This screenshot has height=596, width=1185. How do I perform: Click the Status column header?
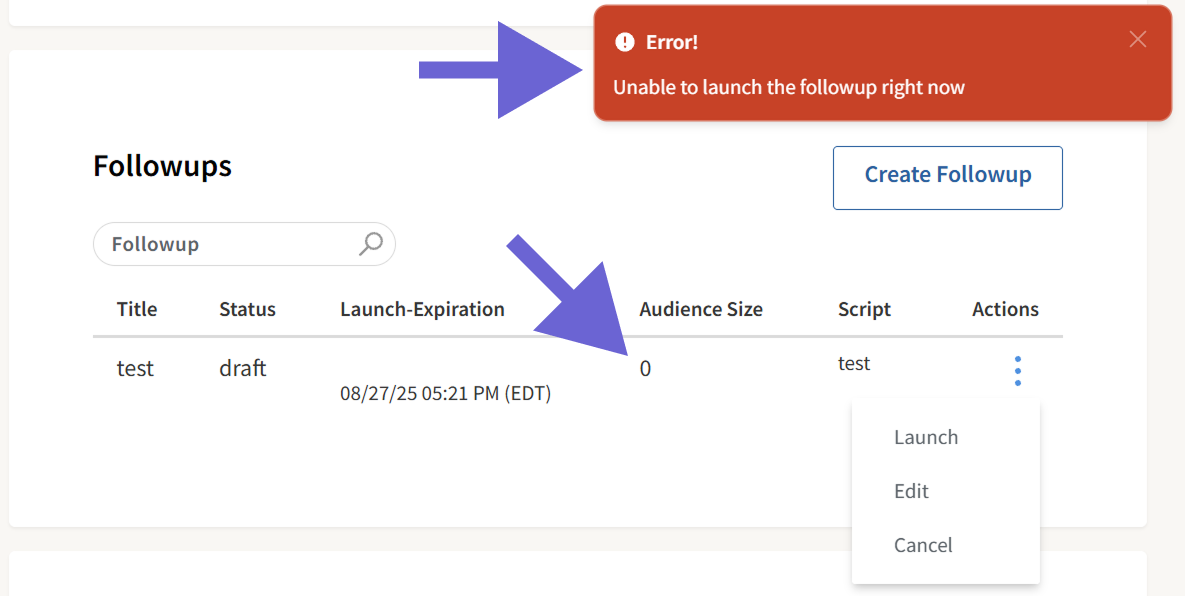(247, 309)
